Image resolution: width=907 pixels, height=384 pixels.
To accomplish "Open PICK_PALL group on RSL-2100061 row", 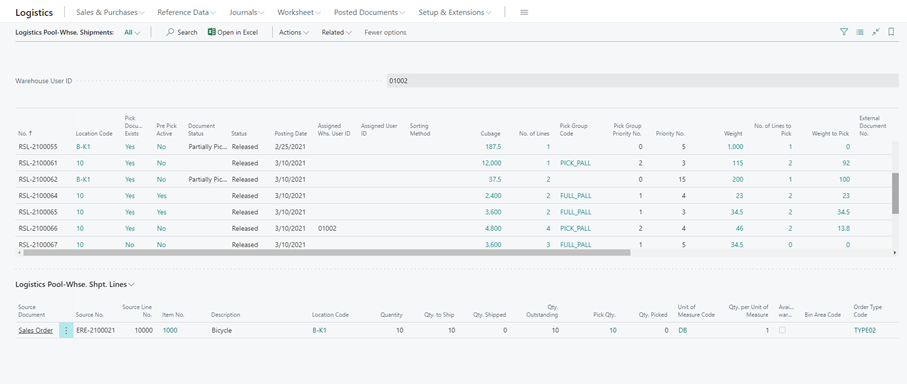I will [576, 163].
